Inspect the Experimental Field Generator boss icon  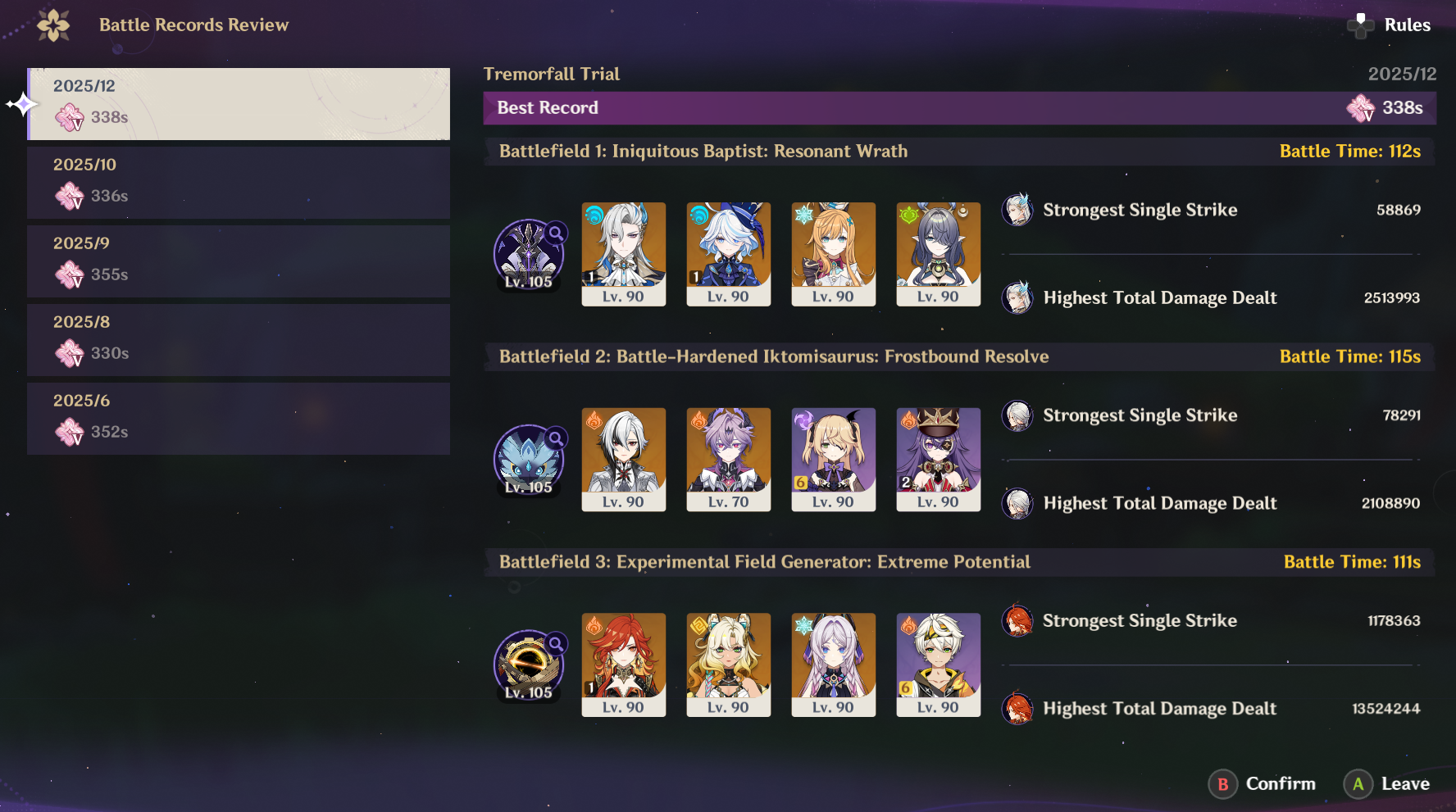pos(529,666)
